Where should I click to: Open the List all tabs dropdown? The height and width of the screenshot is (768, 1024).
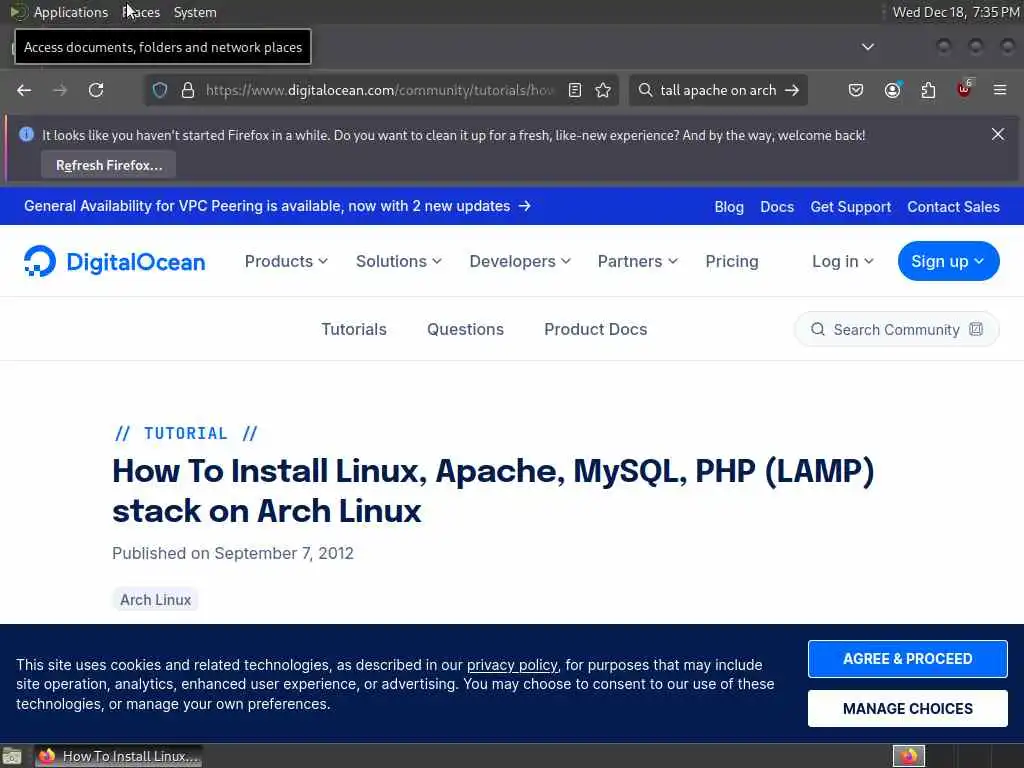[x=868, y=47]
